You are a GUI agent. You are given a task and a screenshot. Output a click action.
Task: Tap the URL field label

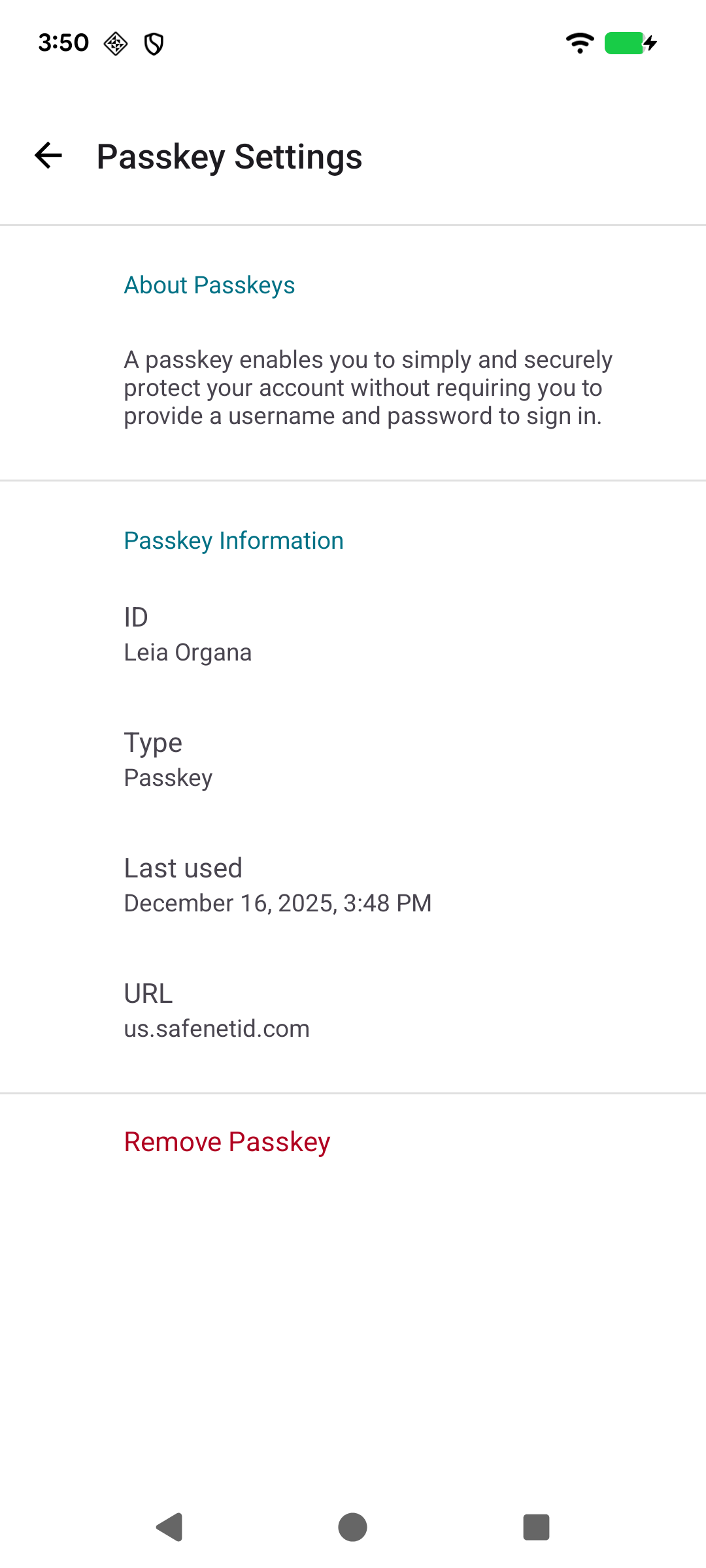click(x=148, y=993)
